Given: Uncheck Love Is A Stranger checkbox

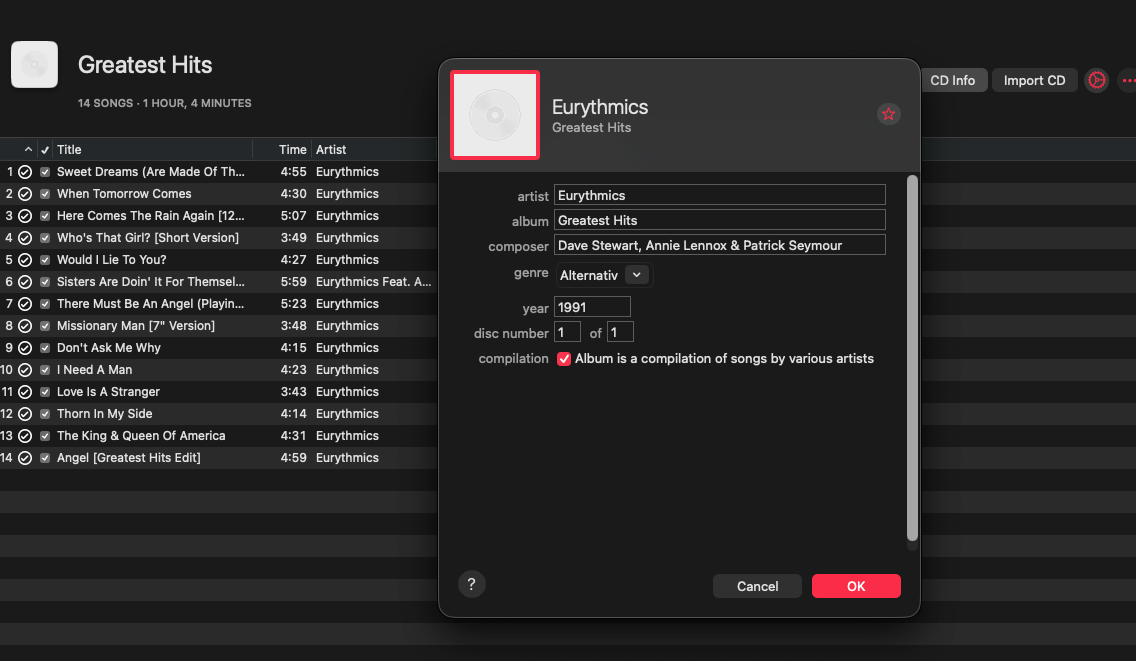Looking at the screenshot, I should coord(45,392).
